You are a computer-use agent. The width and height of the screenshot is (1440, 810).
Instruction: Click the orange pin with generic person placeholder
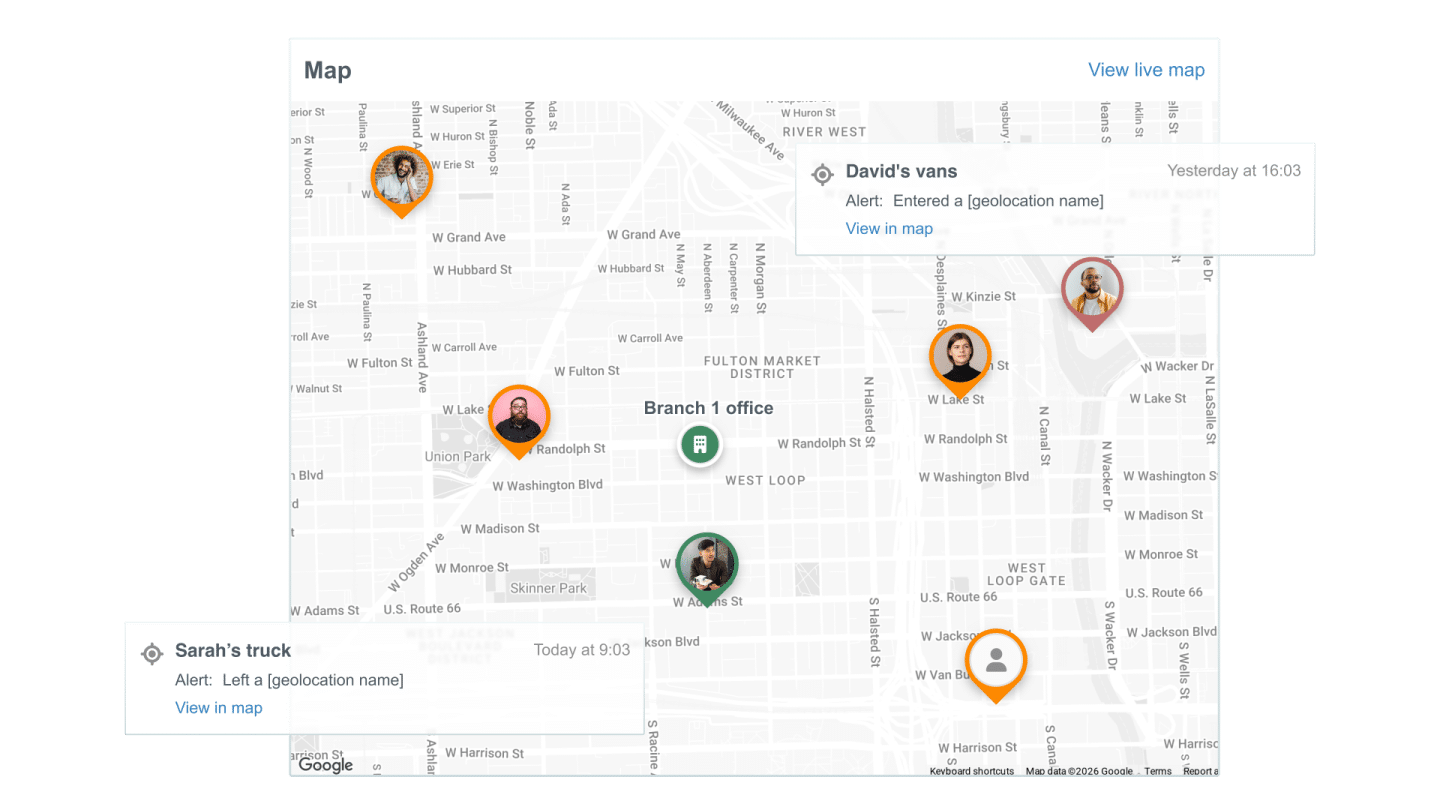point(996,664)
